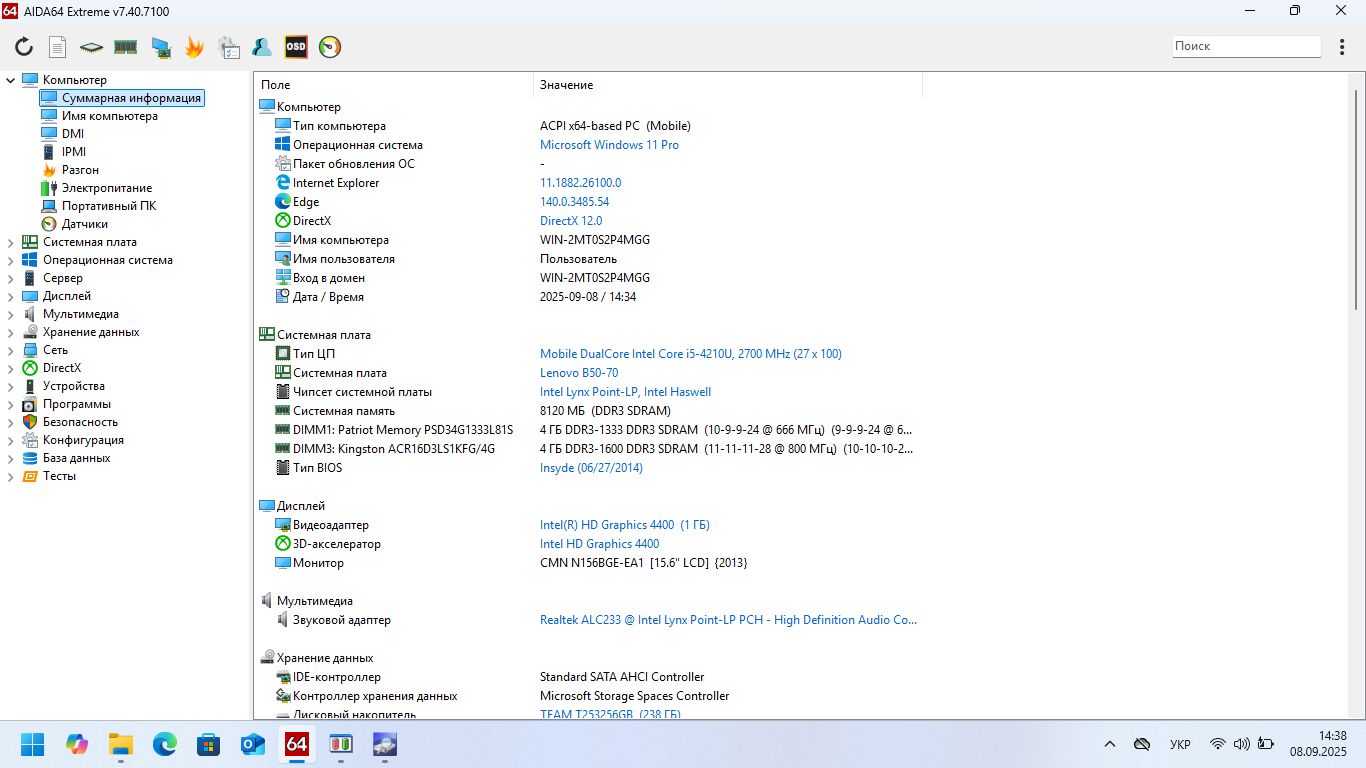Image resolution: width=1366 pixels, height=768 pixels.
Task: Open File Explorer from the taskbar
Action: [x=121, y=744]
